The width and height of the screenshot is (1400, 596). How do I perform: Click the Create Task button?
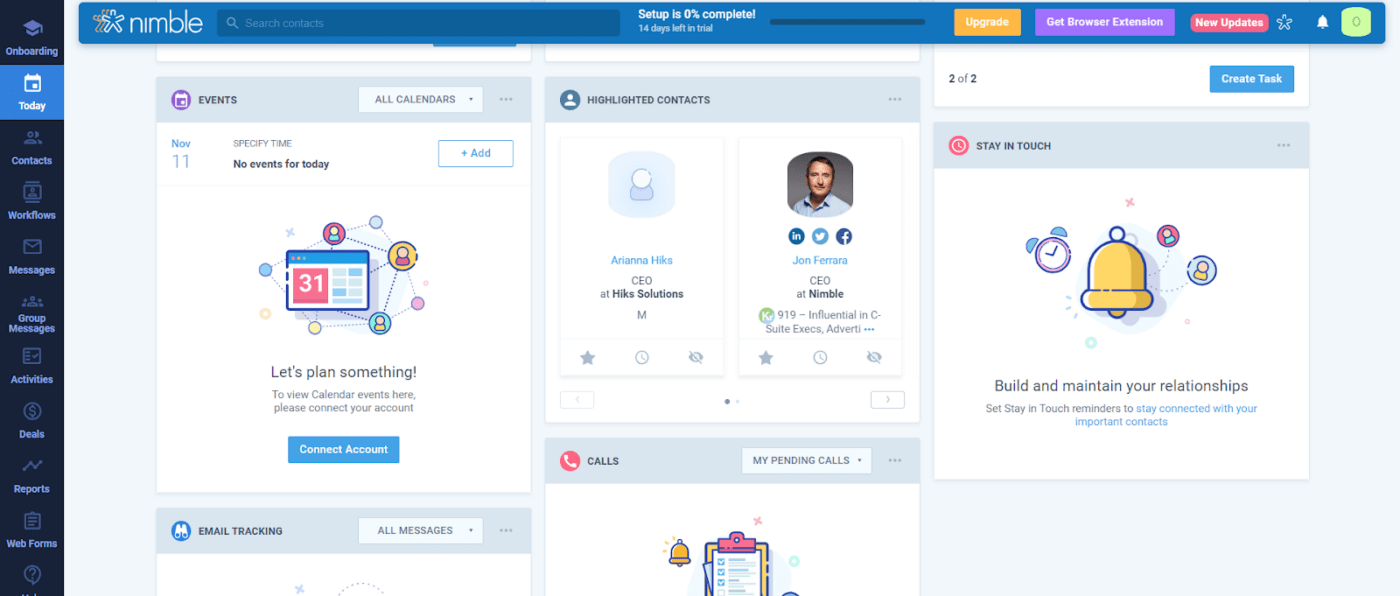pos(1251,79)
